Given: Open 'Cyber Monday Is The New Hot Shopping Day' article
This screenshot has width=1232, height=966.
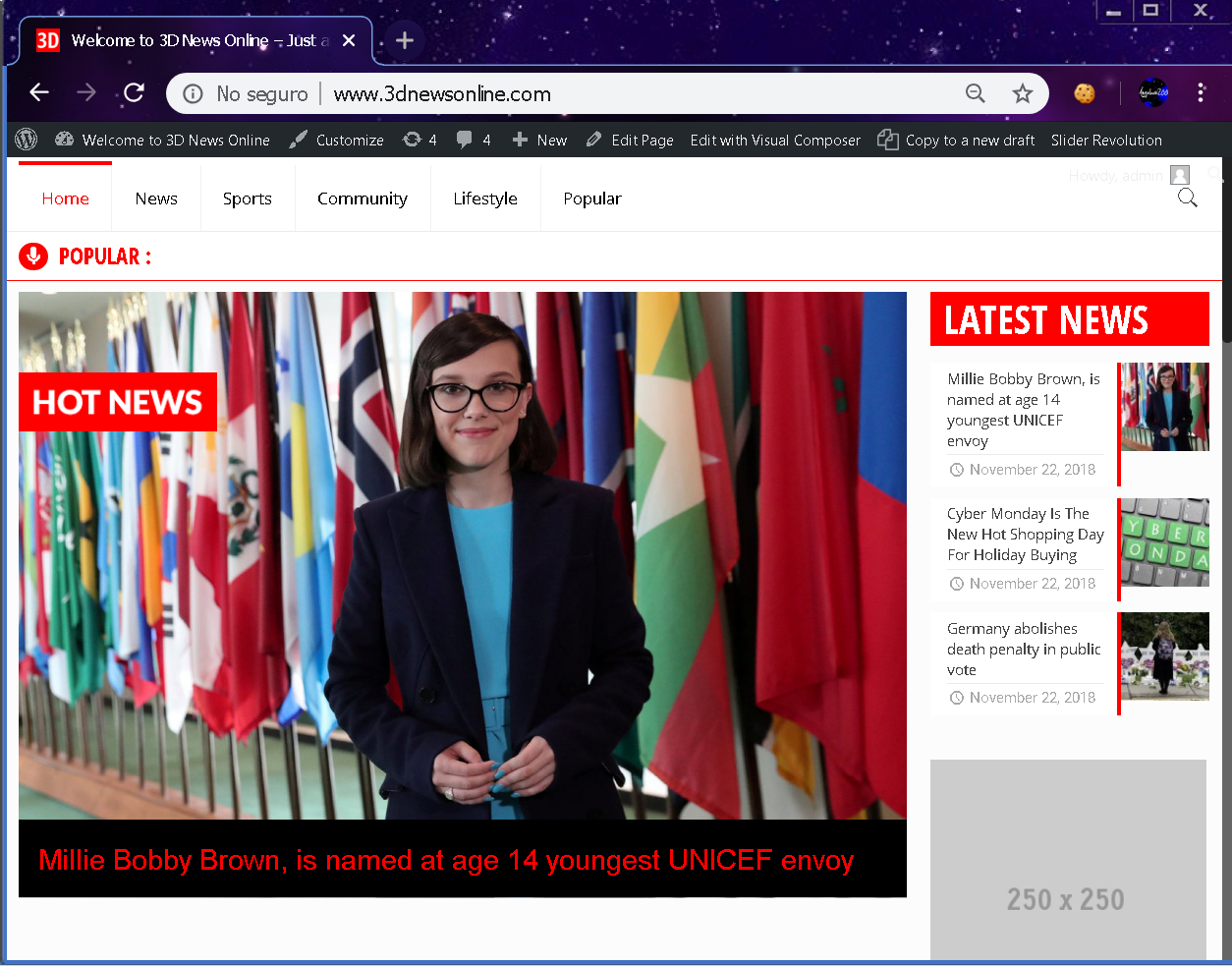Looking at the screenshot, I should (1026, 534).
